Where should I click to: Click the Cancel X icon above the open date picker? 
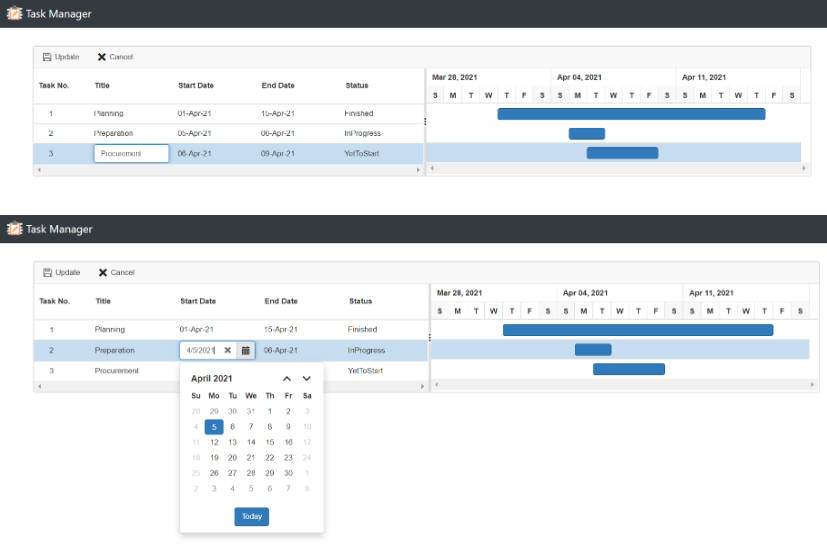click(x=103, y=272)
